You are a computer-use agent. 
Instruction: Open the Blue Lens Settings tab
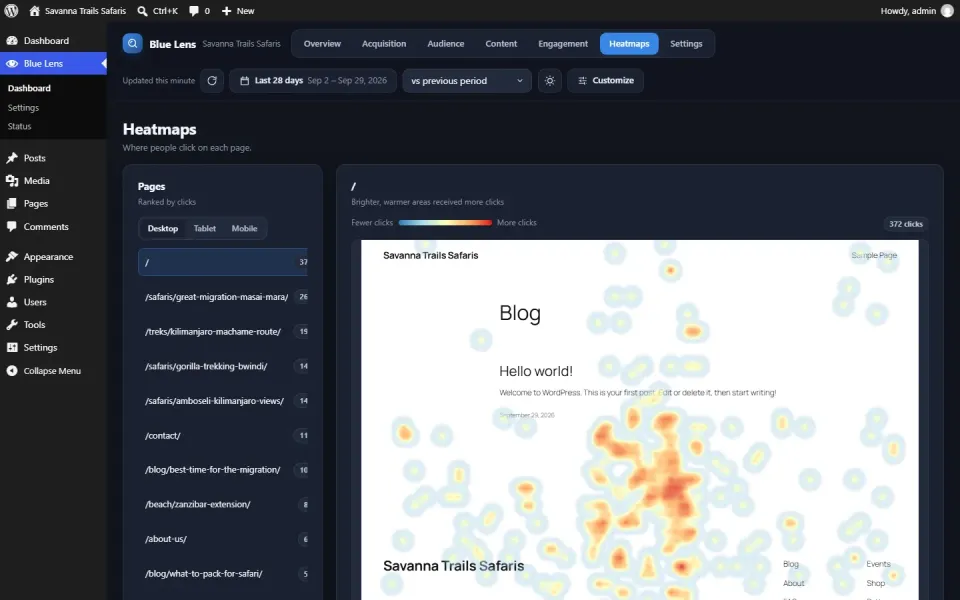(x=686, y=43)
